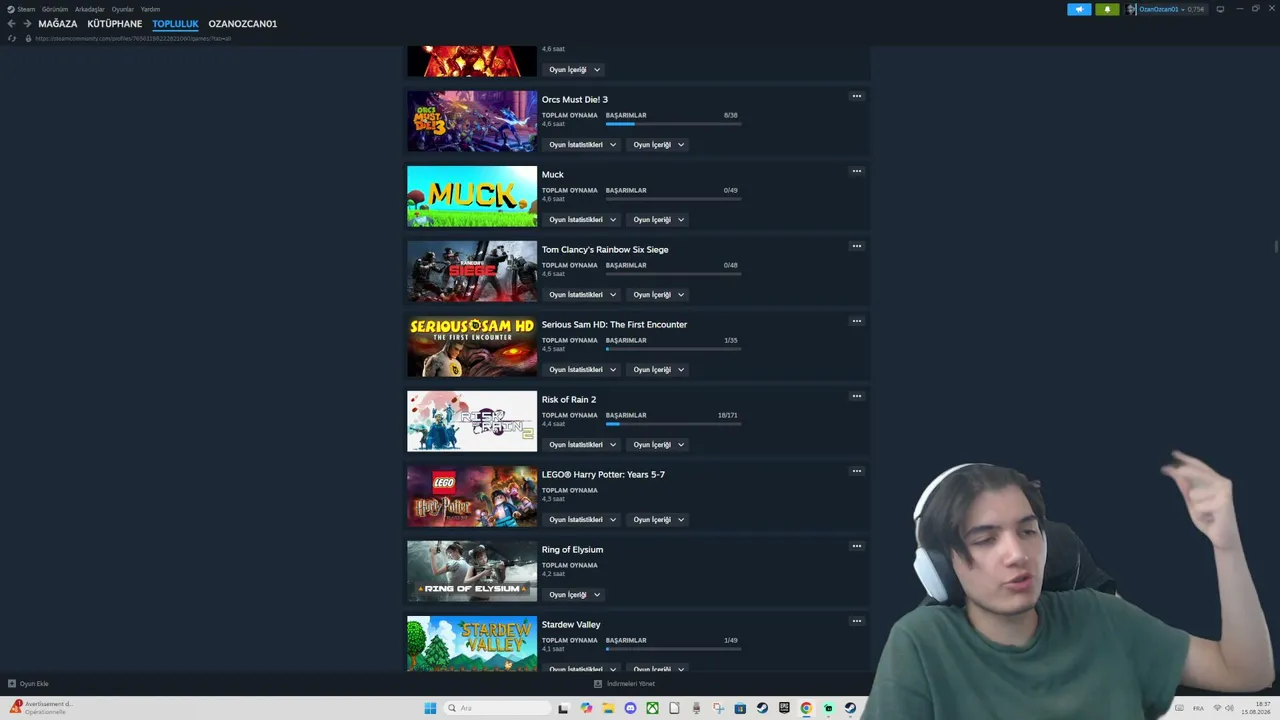Image resolution: width=1280 pixels, height=720 pixels.
Task: Open Google Chrome from the taskbar
Action: point(806,708)
